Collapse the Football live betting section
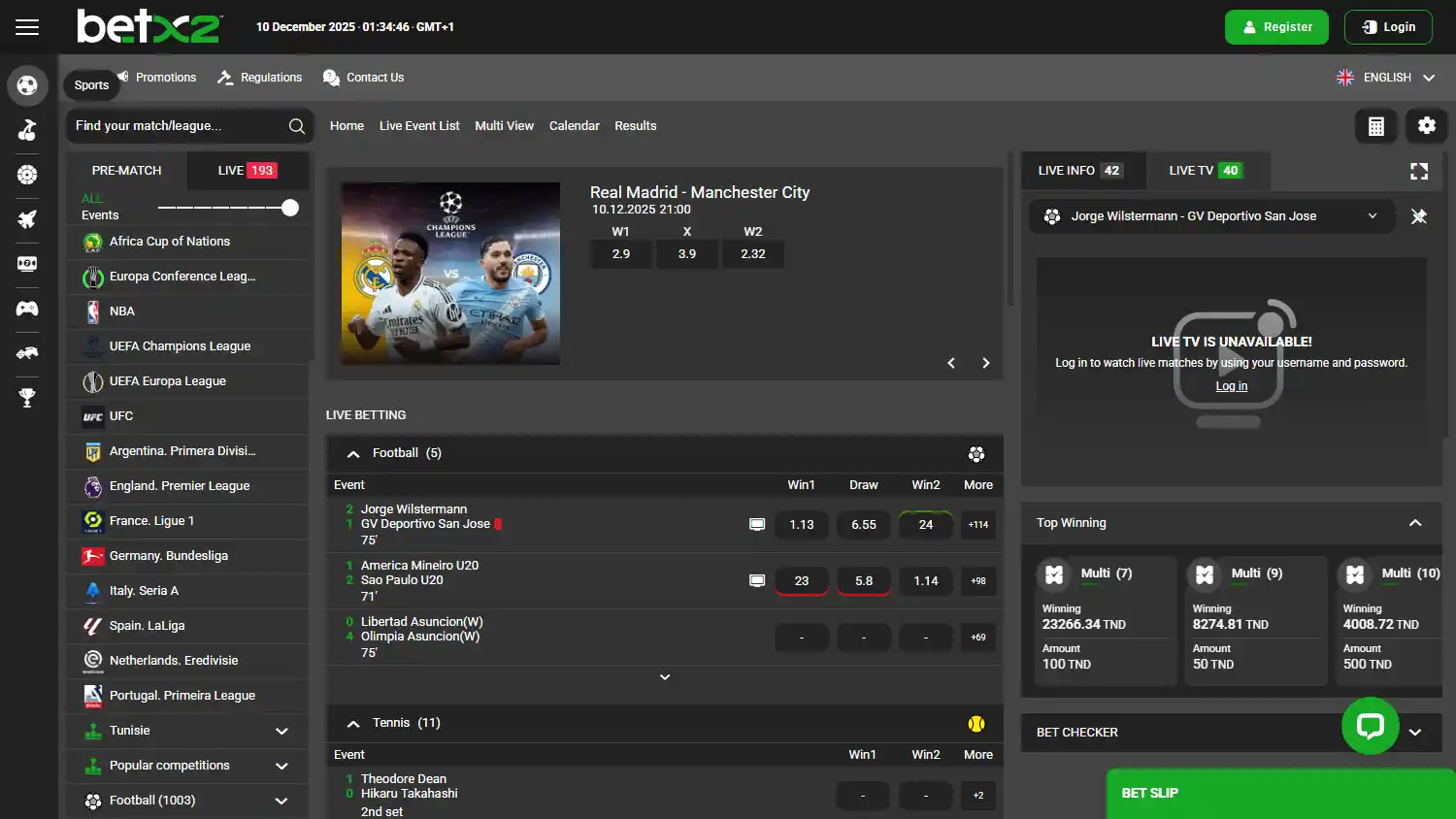This screenshot has height=819, width=1456. point(353,453)
